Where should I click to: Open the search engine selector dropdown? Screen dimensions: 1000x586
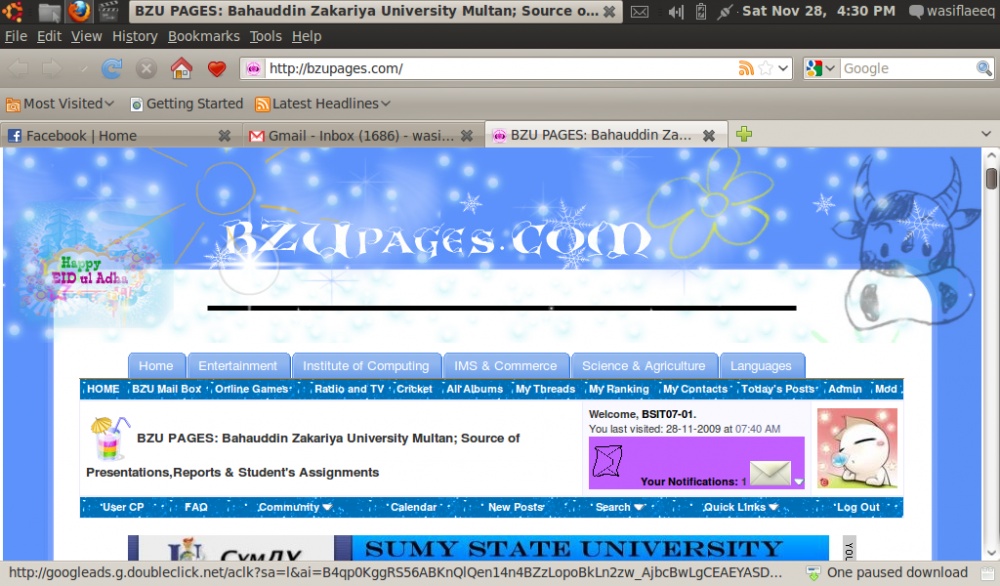(x=821, y=69)
